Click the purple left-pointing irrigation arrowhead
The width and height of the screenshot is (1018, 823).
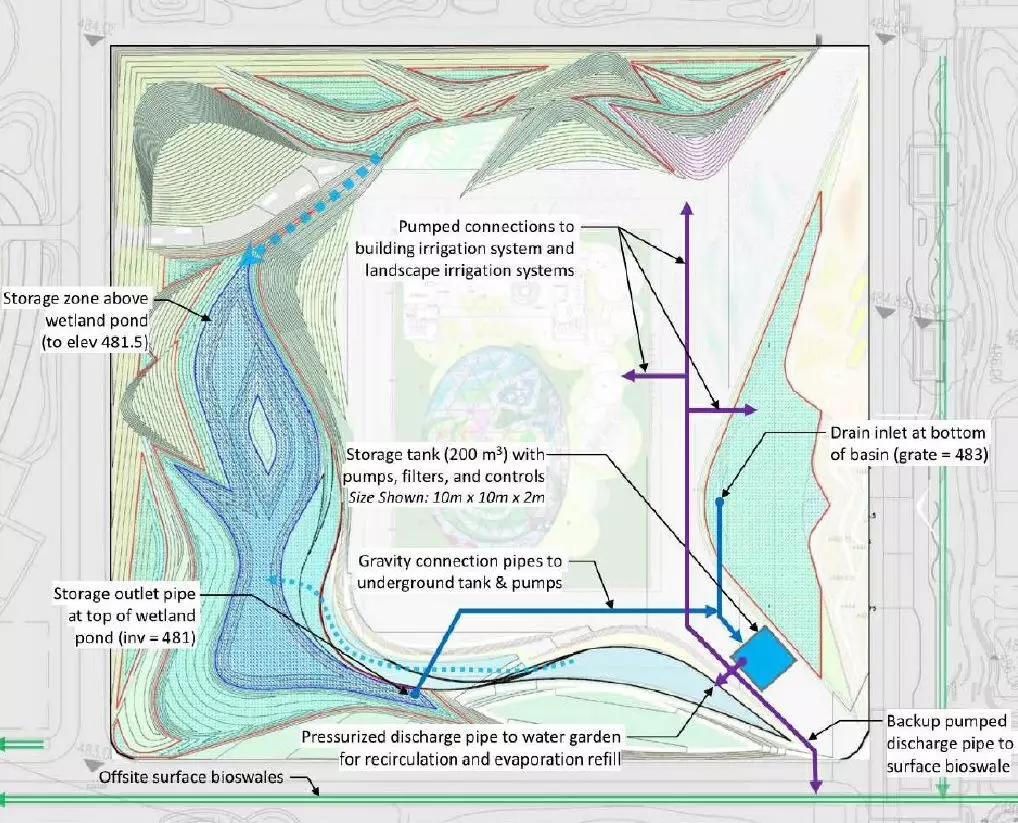pyautogui.click(x=628, y=376)
